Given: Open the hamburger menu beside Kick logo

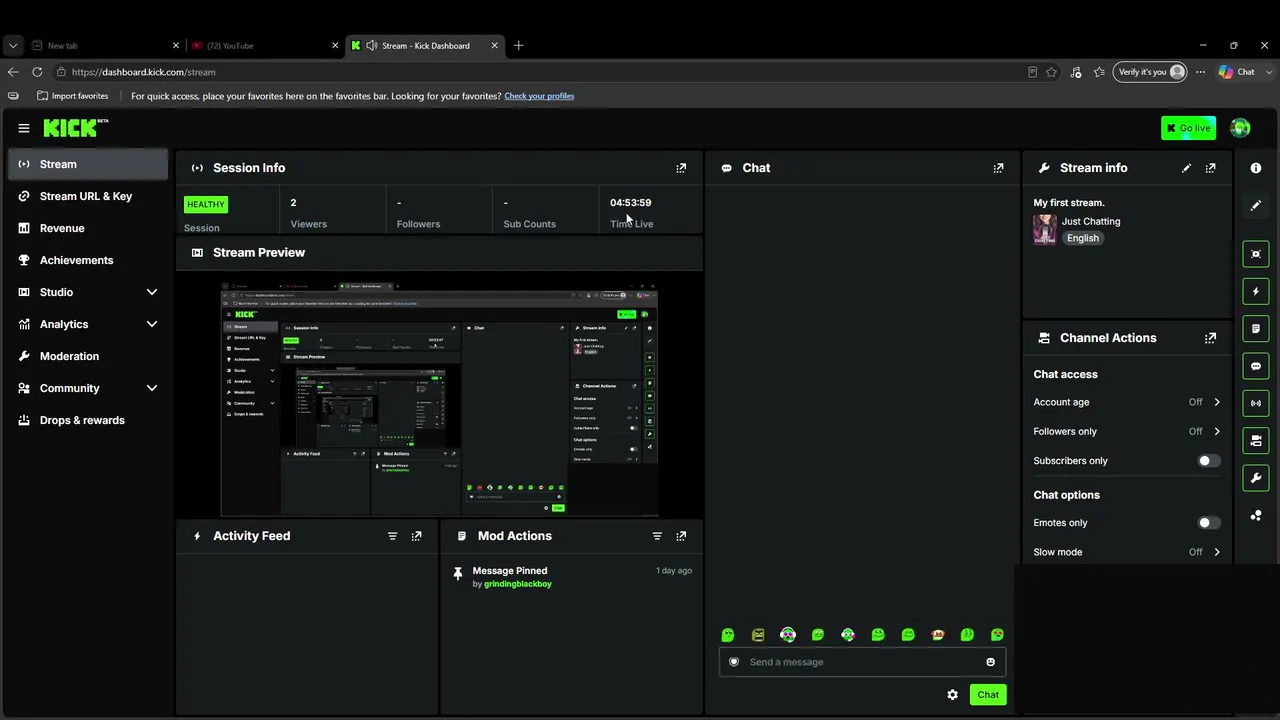Looking at the screenshot, I should pyautogui.click(x=24, y=128).
